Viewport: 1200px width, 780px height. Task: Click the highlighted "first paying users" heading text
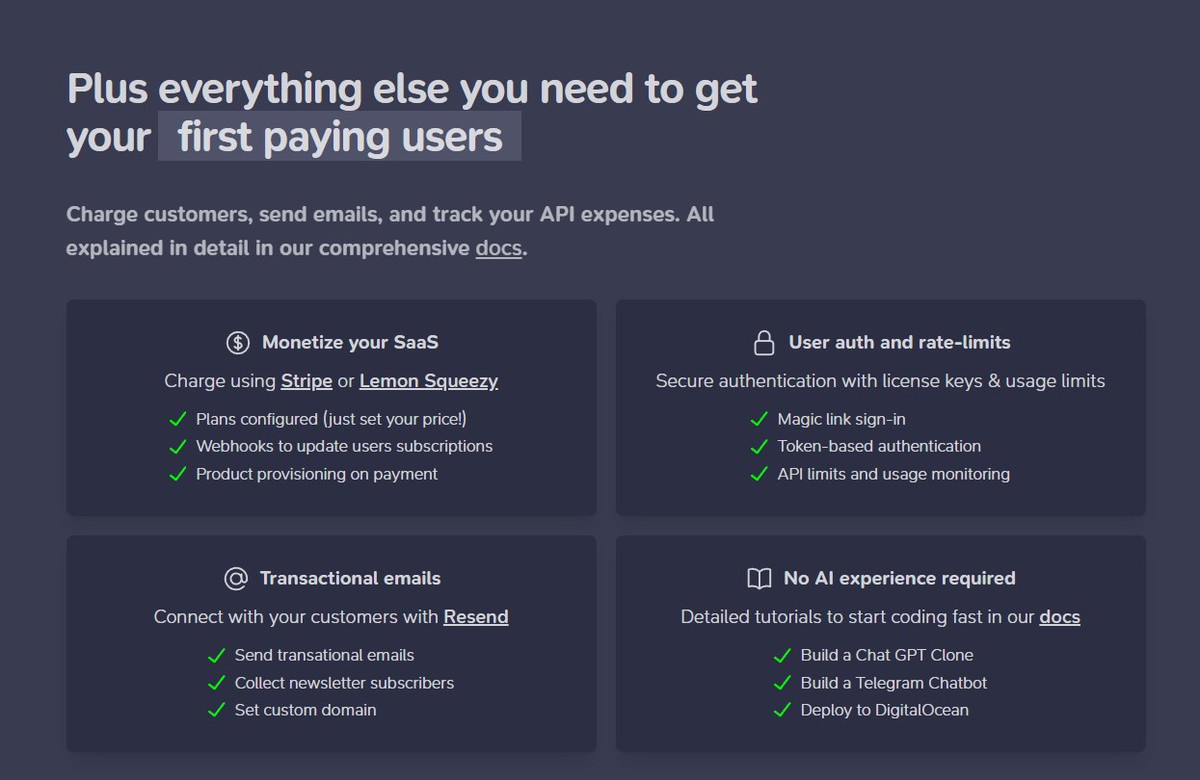(340, 137)
